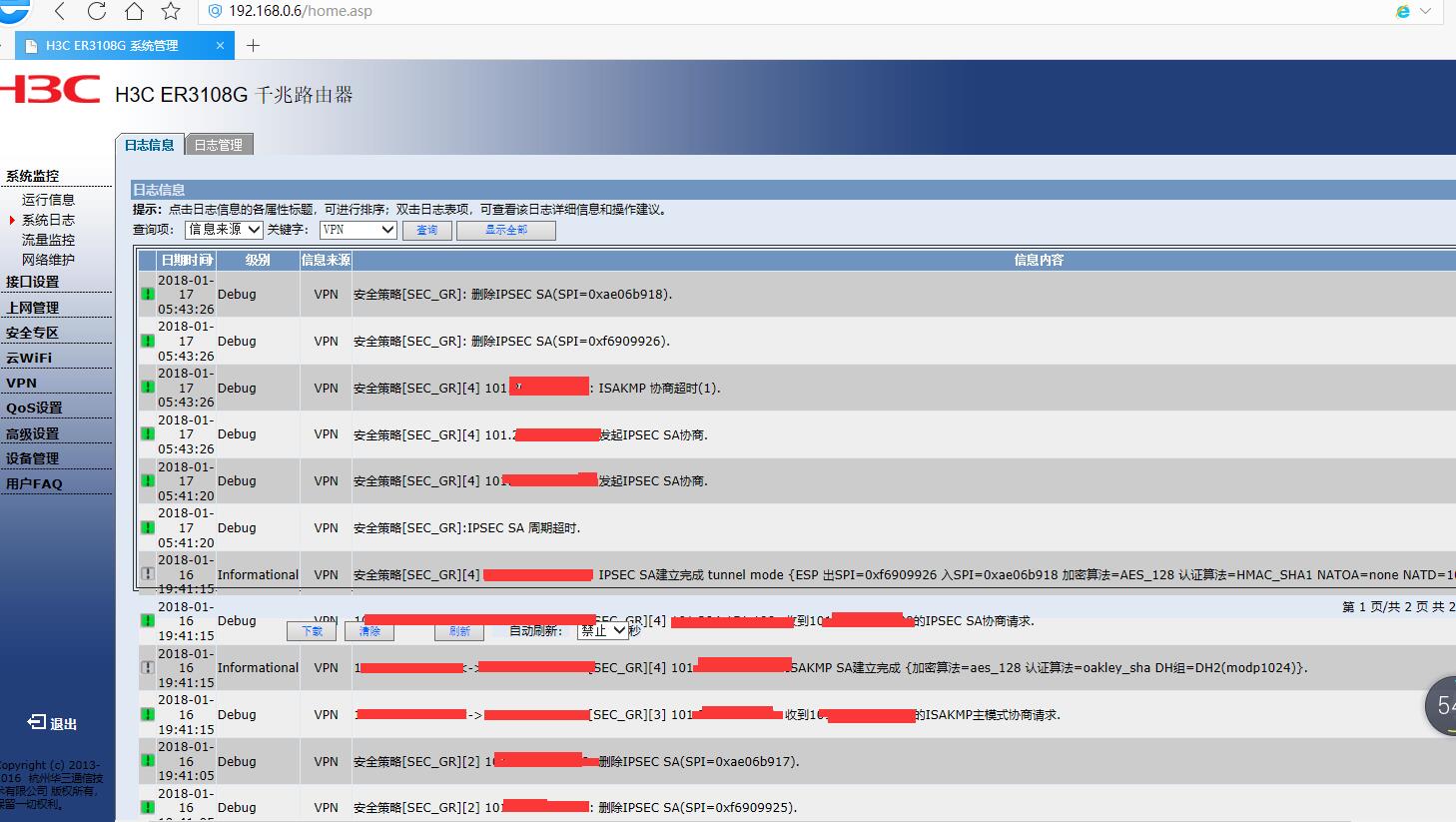Click green icon of SPI=0xae06b917 delete row
1456x822 pixels.
click(148, 761)
